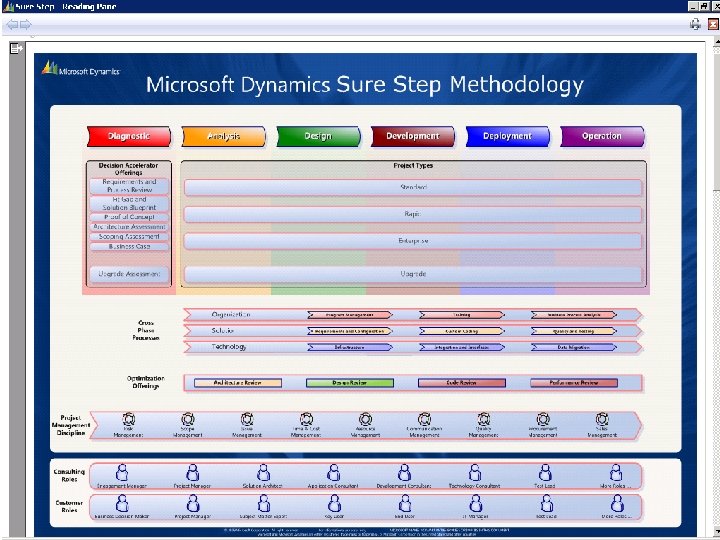Open Time & Cost Management icon
This screenshot has width=720, height=540.
[x=306, y=419]
